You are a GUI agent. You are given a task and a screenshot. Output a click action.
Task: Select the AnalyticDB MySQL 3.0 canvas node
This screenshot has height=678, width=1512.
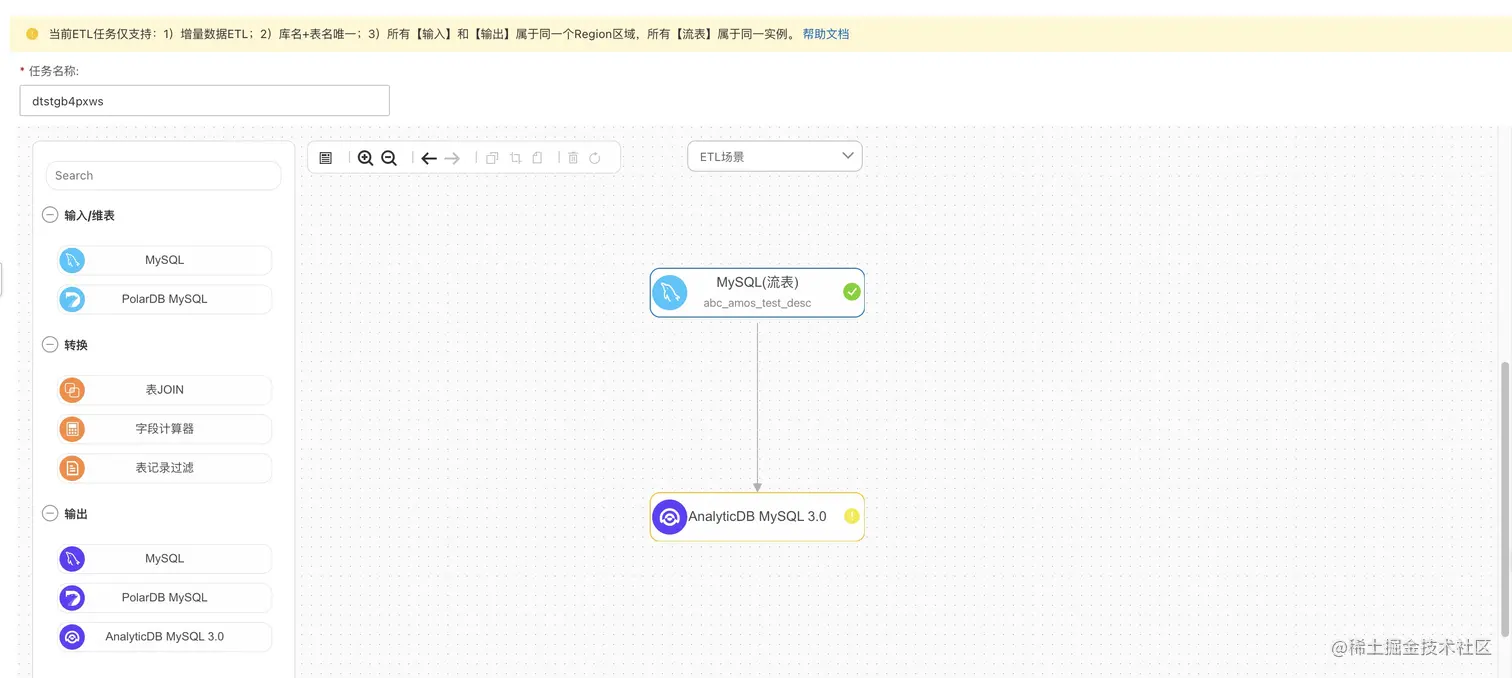(x=757, y=517)
